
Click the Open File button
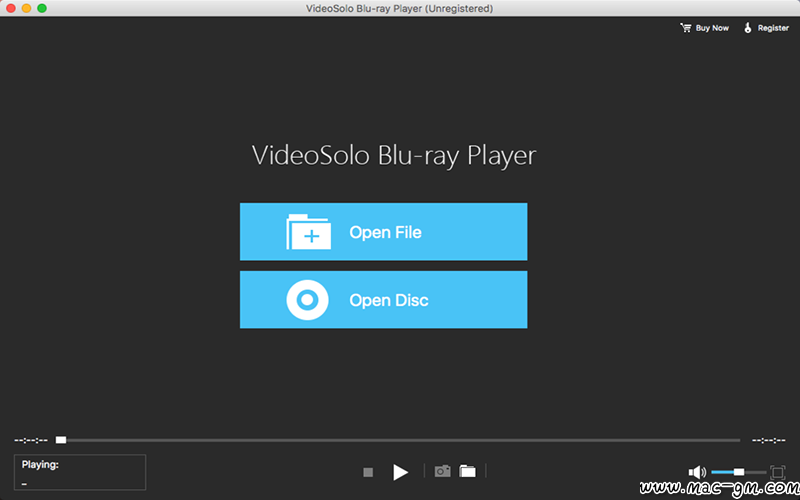click(x=384, y=232)
